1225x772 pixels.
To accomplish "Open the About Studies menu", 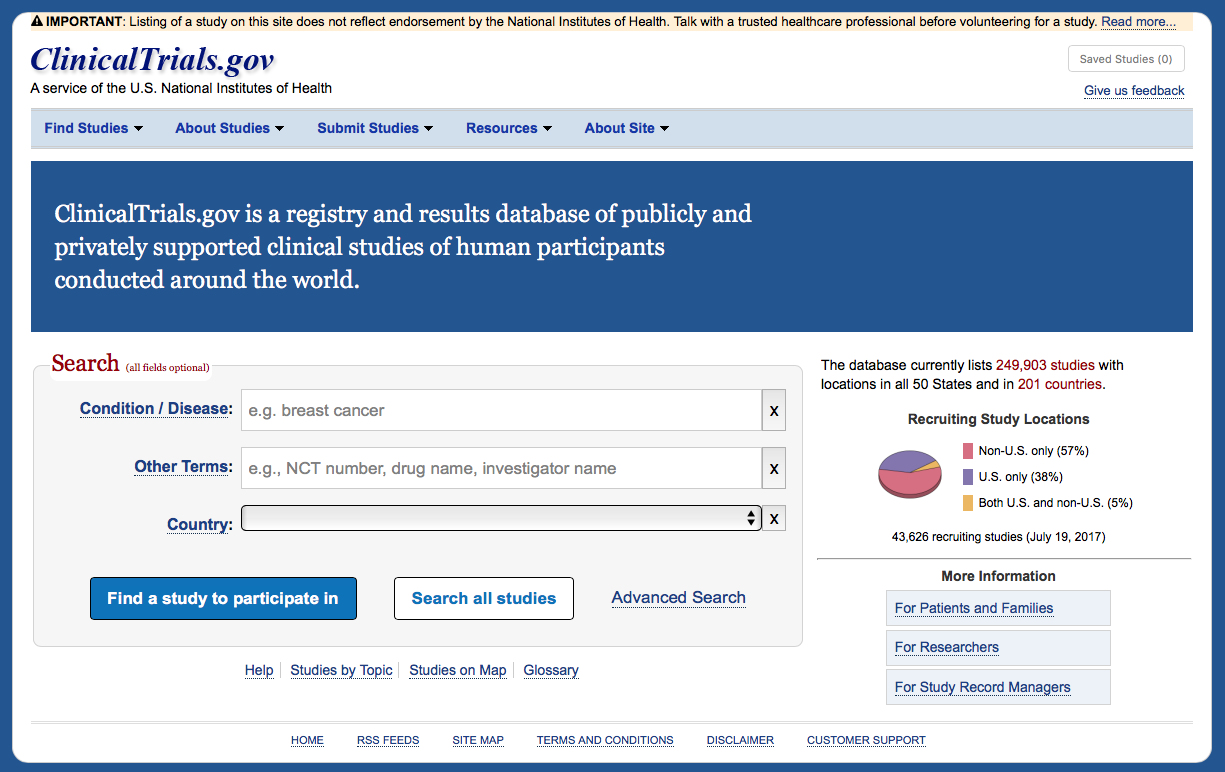I will coord(229,128).
